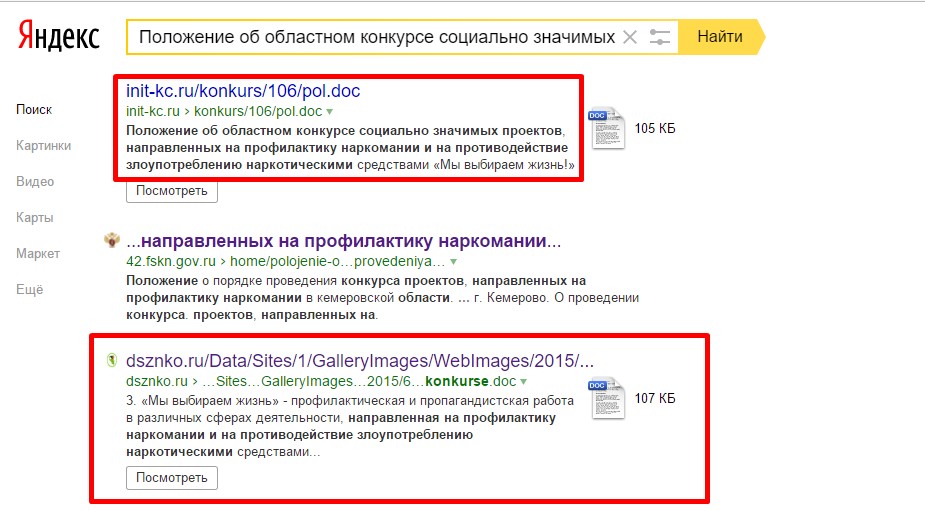Open the '...направленных на профилактику наркомании...' result

click(343, 241)
